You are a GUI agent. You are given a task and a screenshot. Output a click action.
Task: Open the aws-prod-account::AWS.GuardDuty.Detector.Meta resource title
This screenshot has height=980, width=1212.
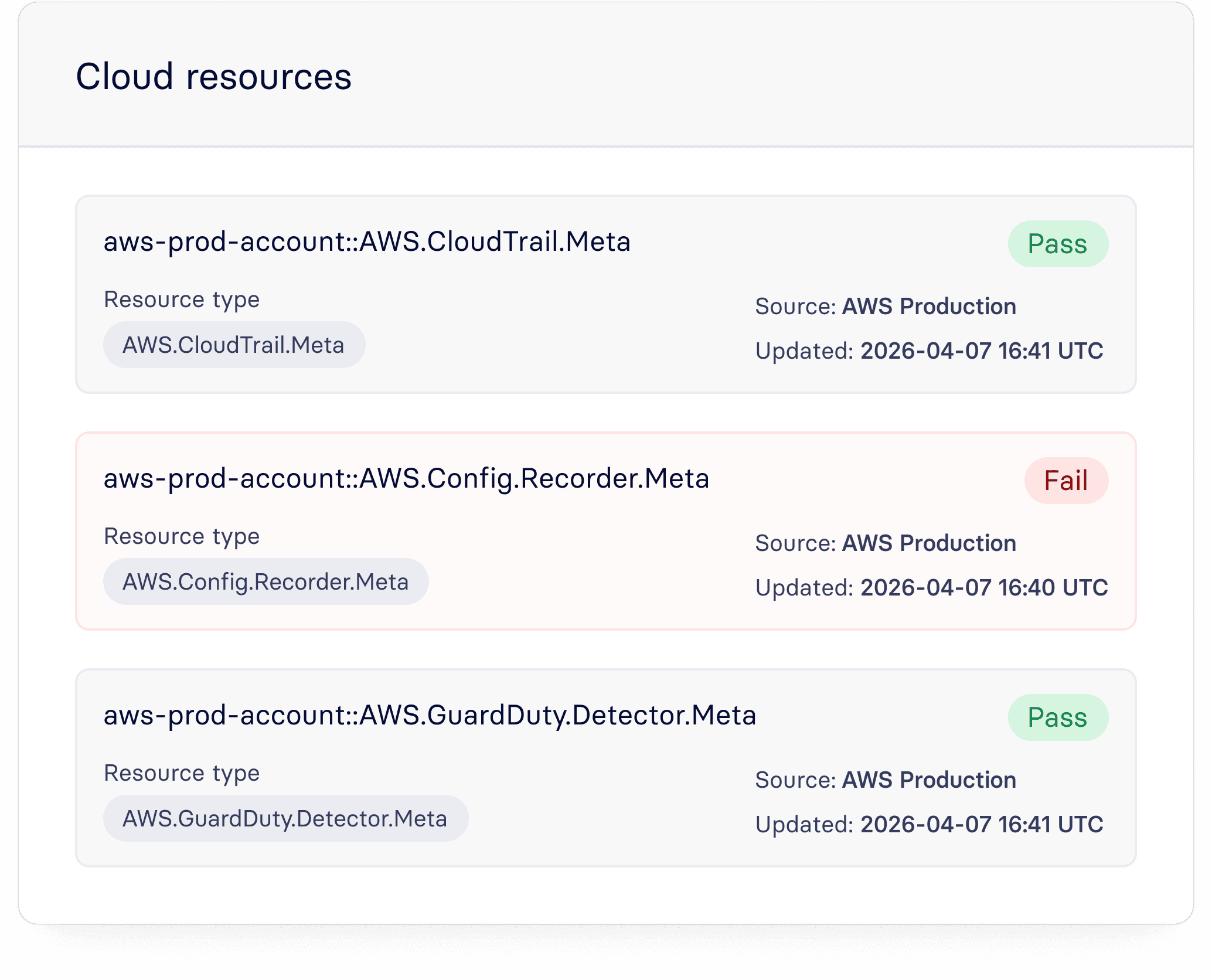(x=430, y=715)
